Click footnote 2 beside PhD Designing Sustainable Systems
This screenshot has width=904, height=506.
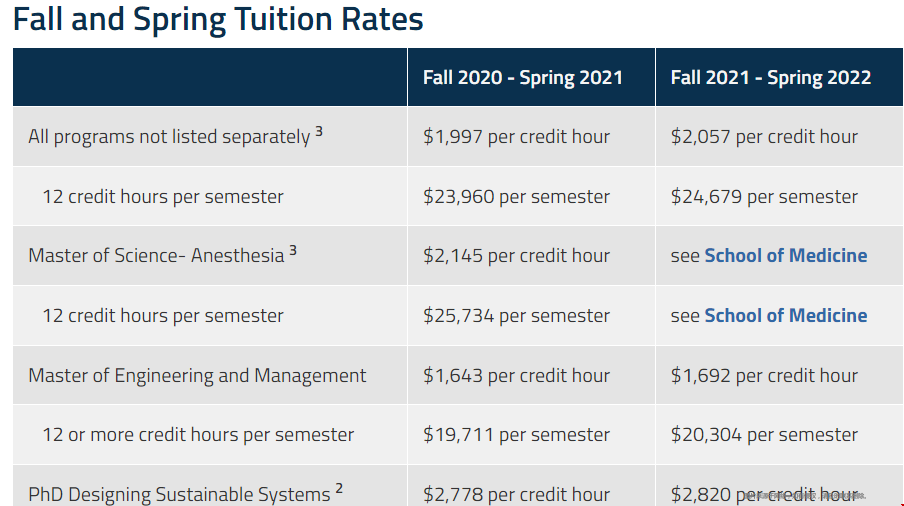(x=339, y=489)
